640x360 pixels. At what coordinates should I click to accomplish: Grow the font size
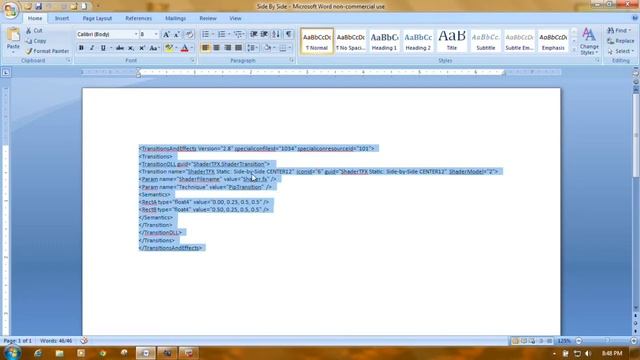coord(166,34)
